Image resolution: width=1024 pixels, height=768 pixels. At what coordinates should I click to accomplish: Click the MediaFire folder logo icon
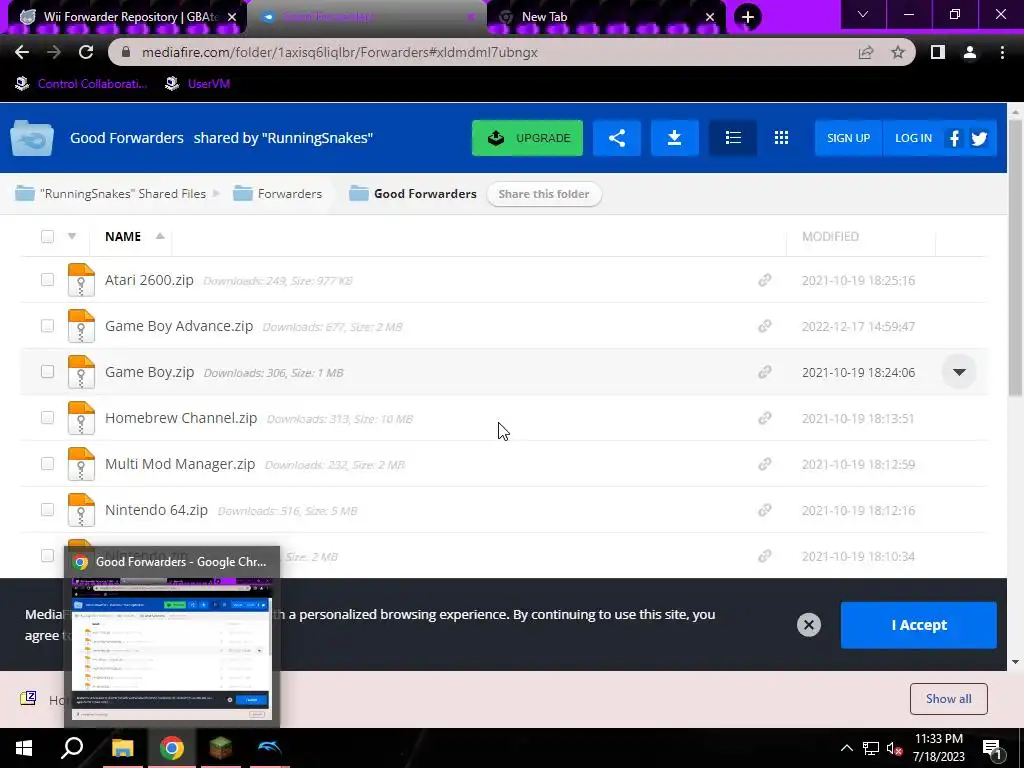pos(32,138)
